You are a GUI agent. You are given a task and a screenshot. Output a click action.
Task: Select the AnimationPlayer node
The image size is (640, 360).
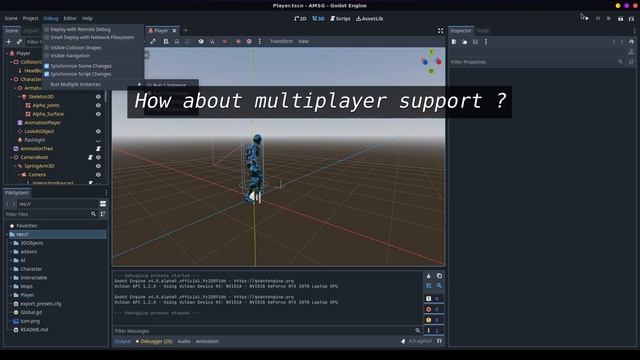click(x=42, y=122)
